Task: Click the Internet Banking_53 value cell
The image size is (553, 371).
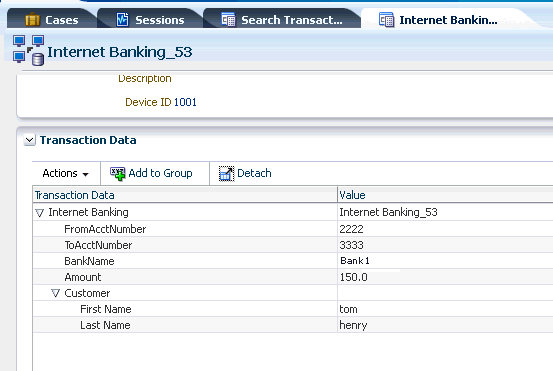Action: (x=445, y=212)
